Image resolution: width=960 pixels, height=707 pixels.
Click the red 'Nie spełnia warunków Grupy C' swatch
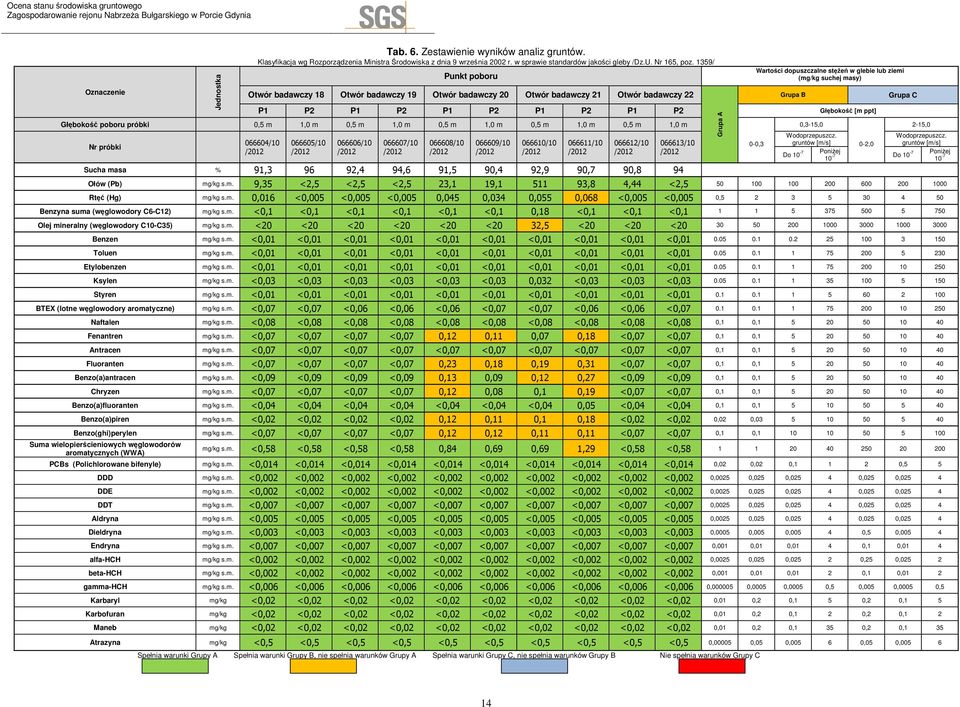tap(711, 667)
